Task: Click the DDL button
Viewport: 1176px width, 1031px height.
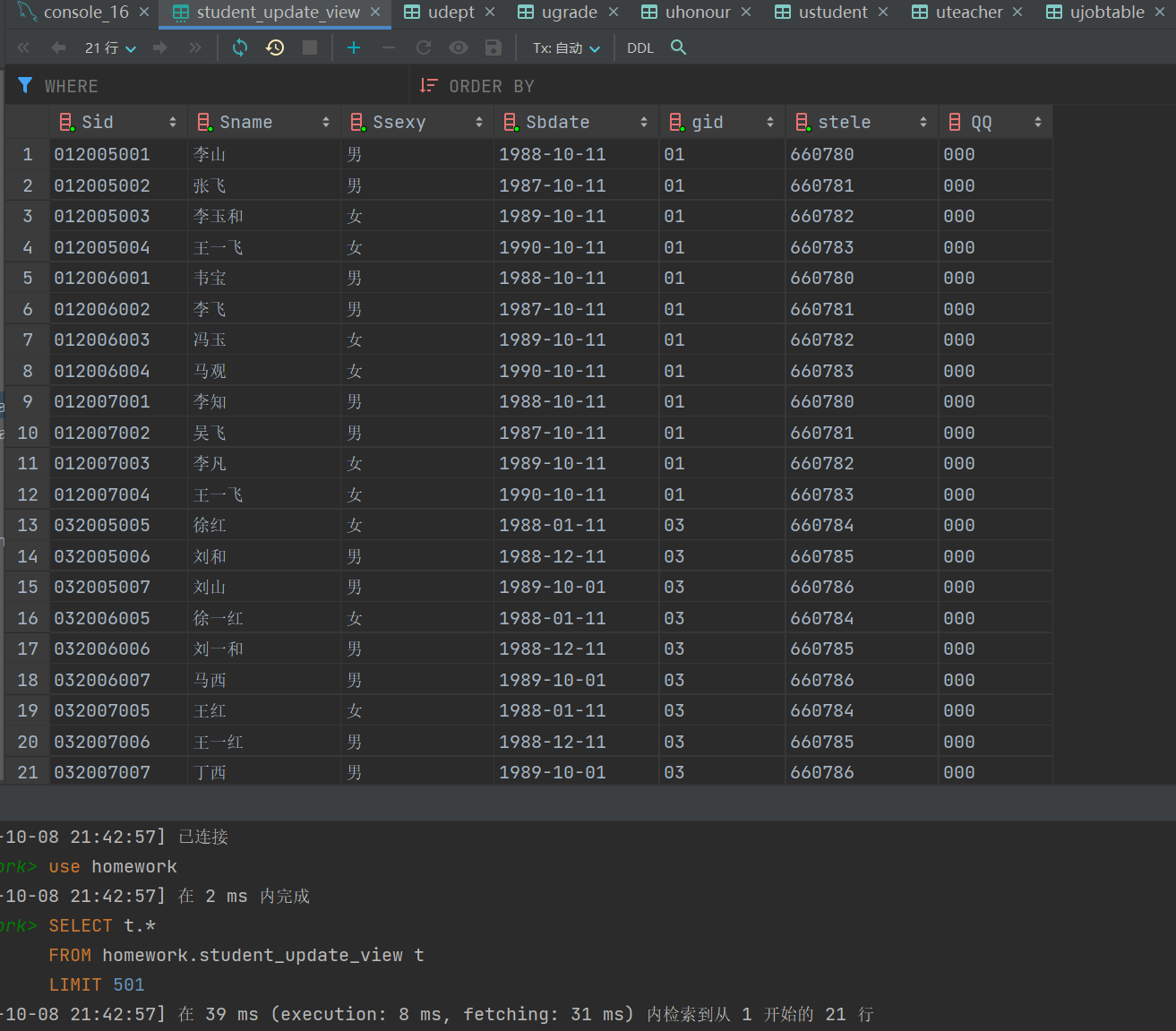Action: click(640, 47)
